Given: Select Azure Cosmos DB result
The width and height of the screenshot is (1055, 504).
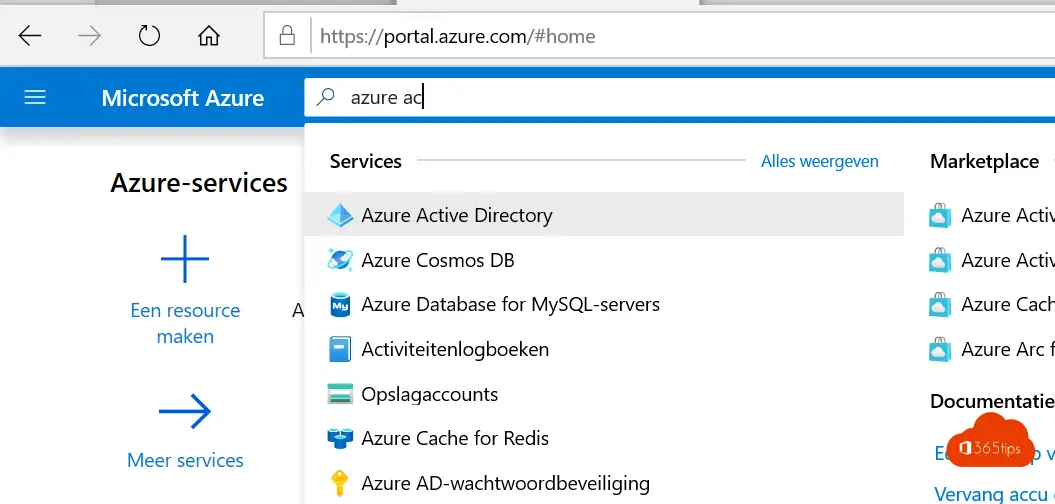Looking at the screenshot, I should 604,260.
